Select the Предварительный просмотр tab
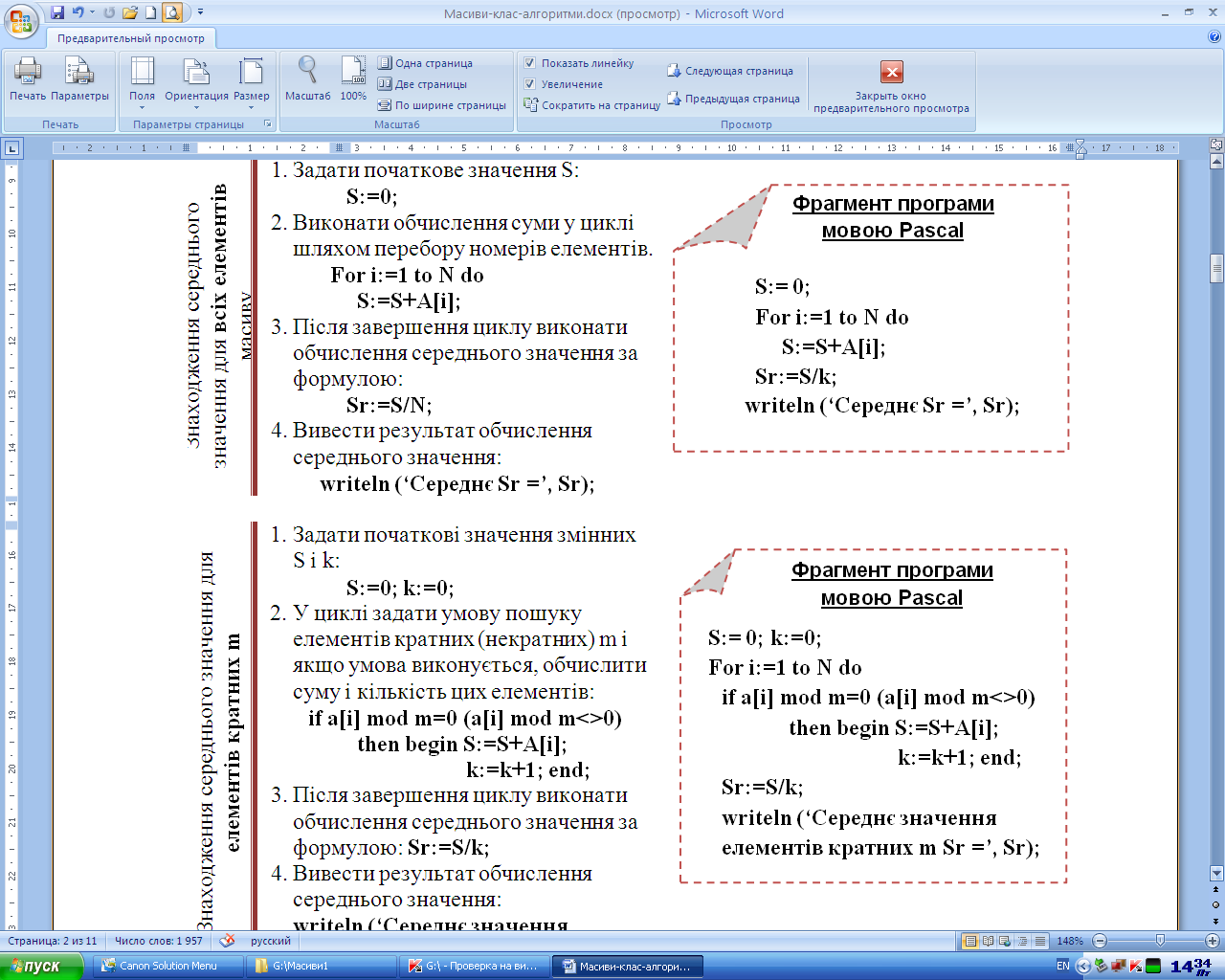Screen dimensions: 1225x980 (131, 38)
